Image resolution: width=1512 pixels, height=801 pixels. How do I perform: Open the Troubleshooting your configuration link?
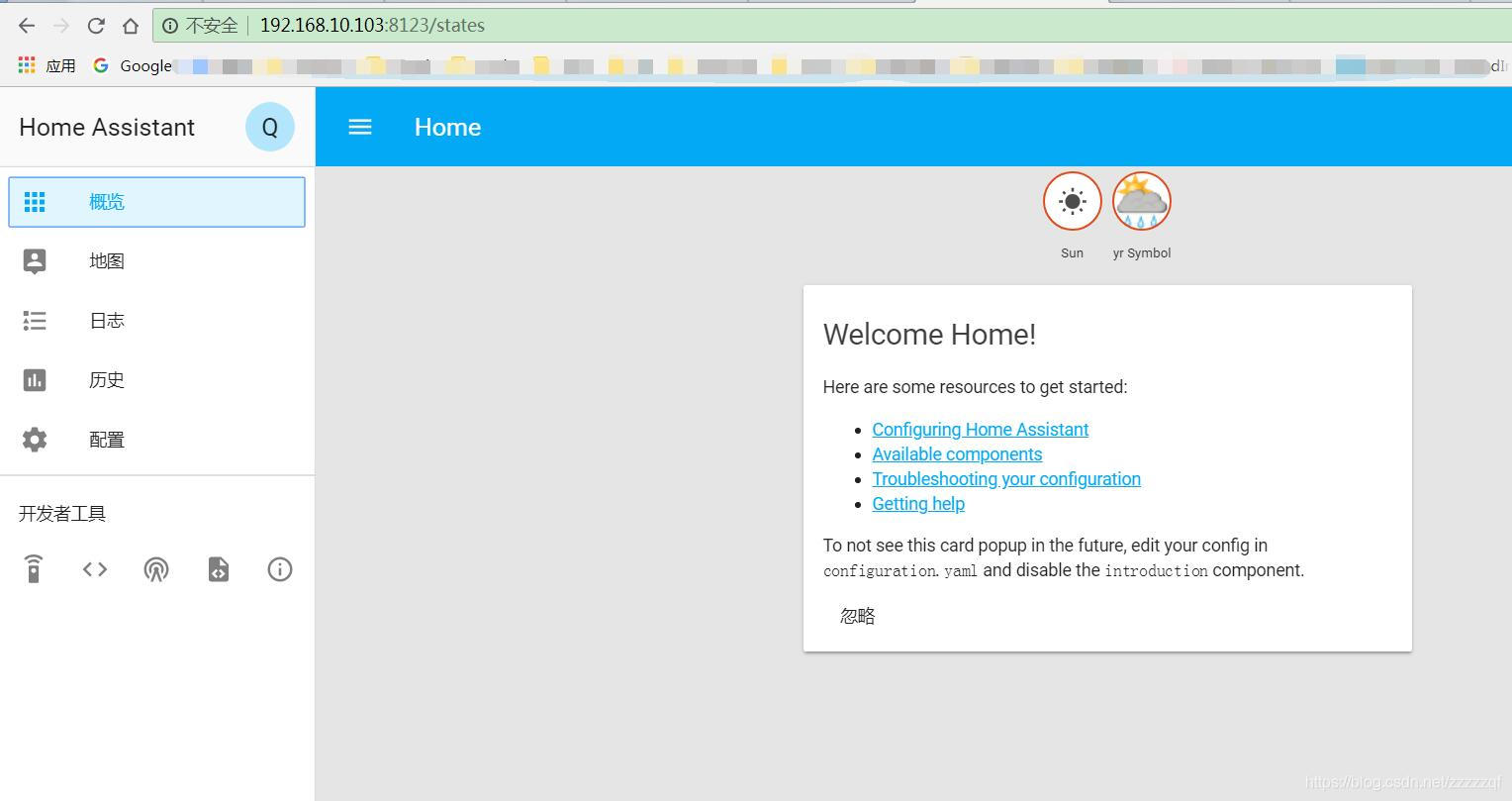(1006, 479)
